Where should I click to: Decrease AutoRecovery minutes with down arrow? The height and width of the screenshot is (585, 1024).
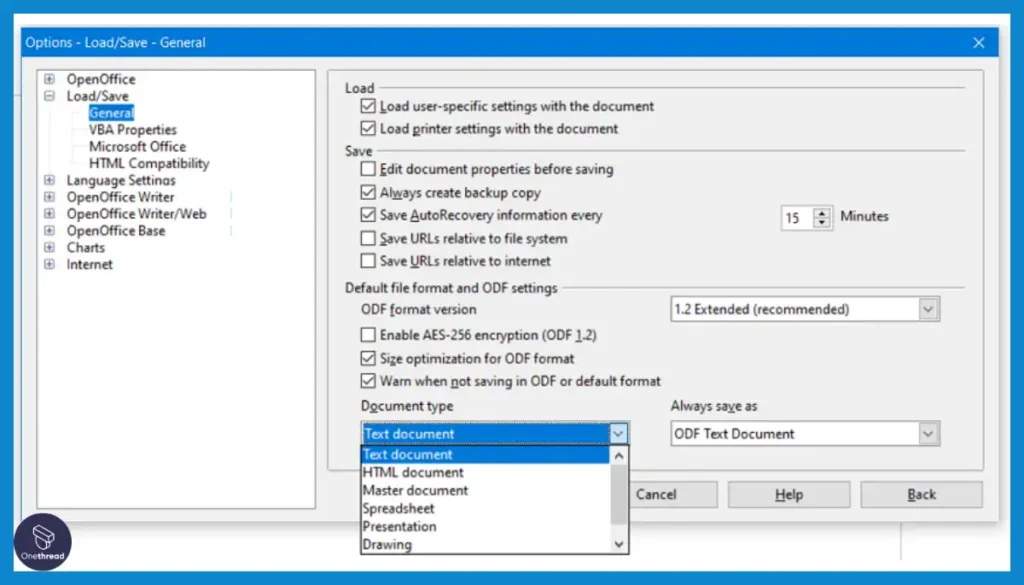[822, 223]
